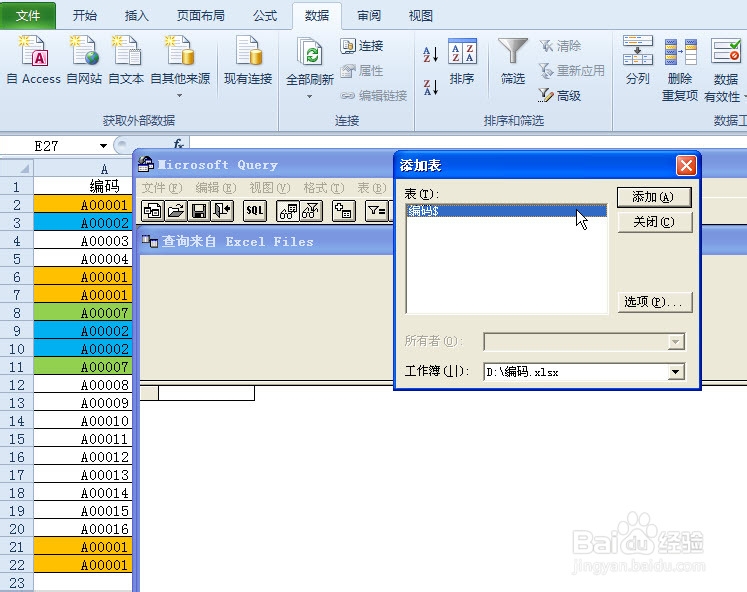
Task: Click the Add (添加) button
Action: pos(654,197)
